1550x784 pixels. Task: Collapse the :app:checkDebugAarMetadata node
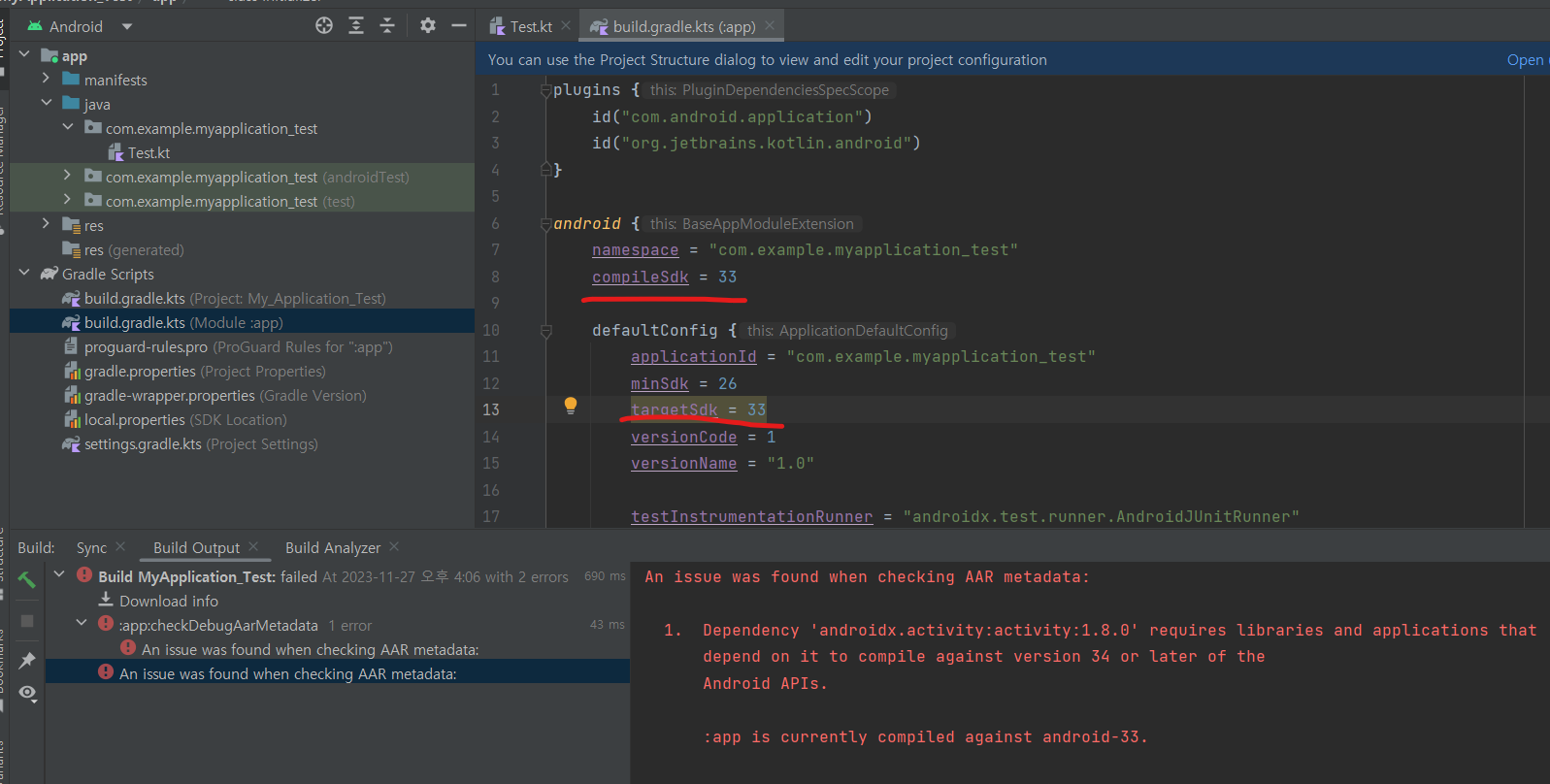[x=82, y=624]
